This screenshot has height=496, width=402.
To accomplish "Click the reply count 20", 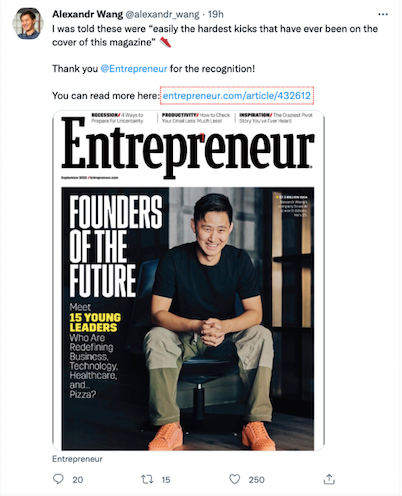I will (x=78, y=480).
